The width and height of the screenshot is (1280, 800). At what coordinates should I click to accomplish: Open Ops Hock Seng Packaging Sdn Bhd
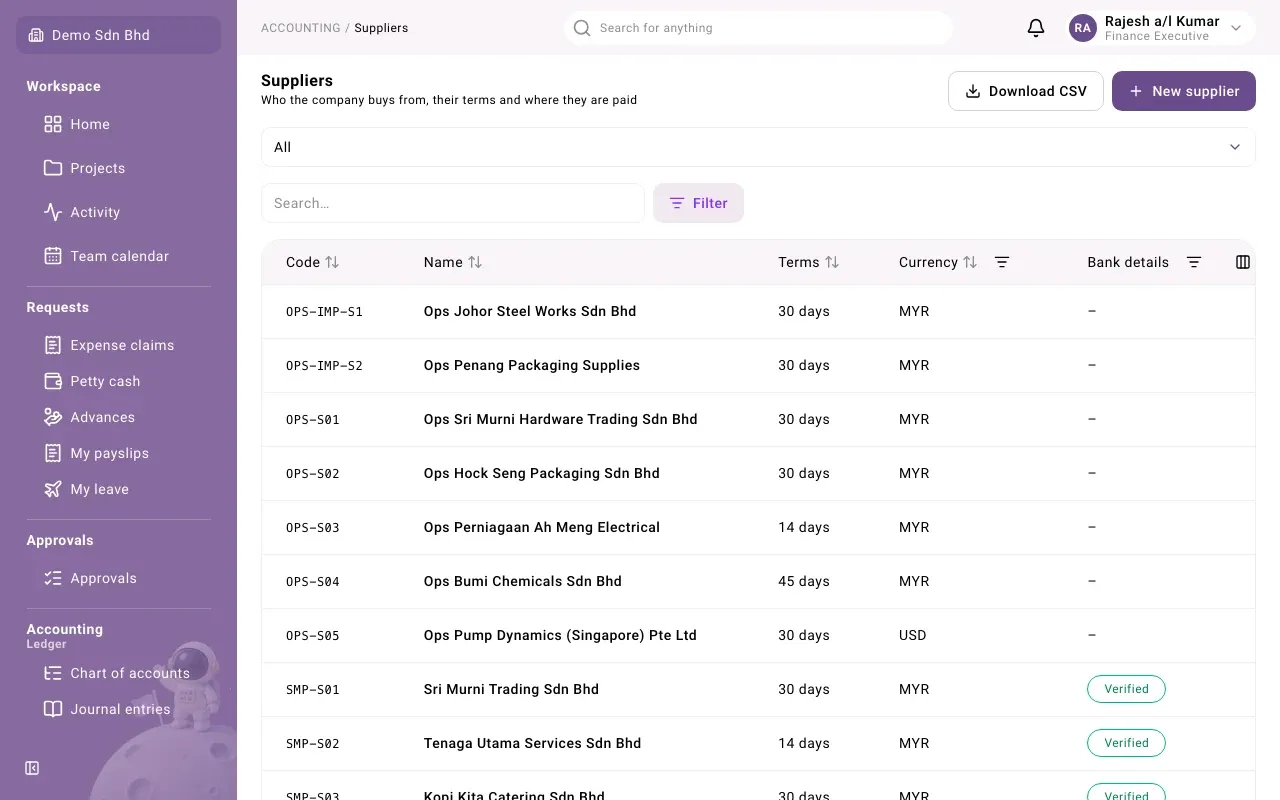(x=542, y=473)
